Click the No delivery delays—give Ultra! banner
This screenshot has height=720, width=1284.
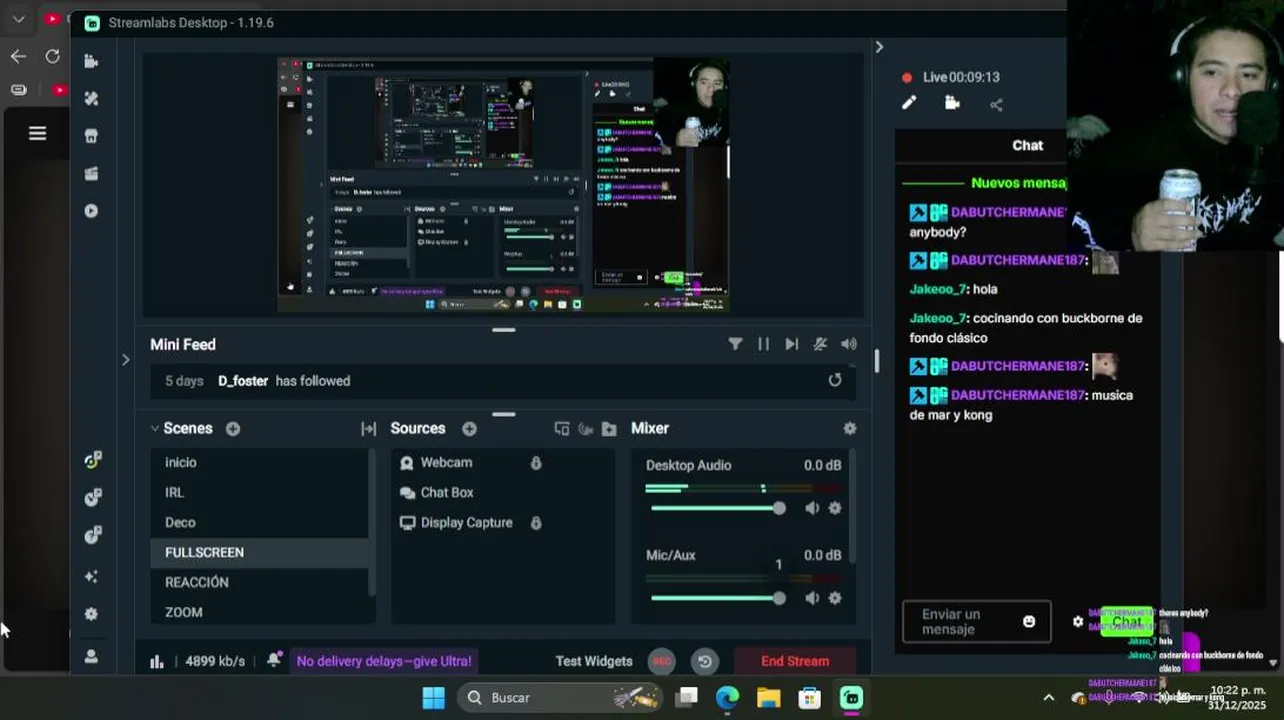(x=384, y=661)
